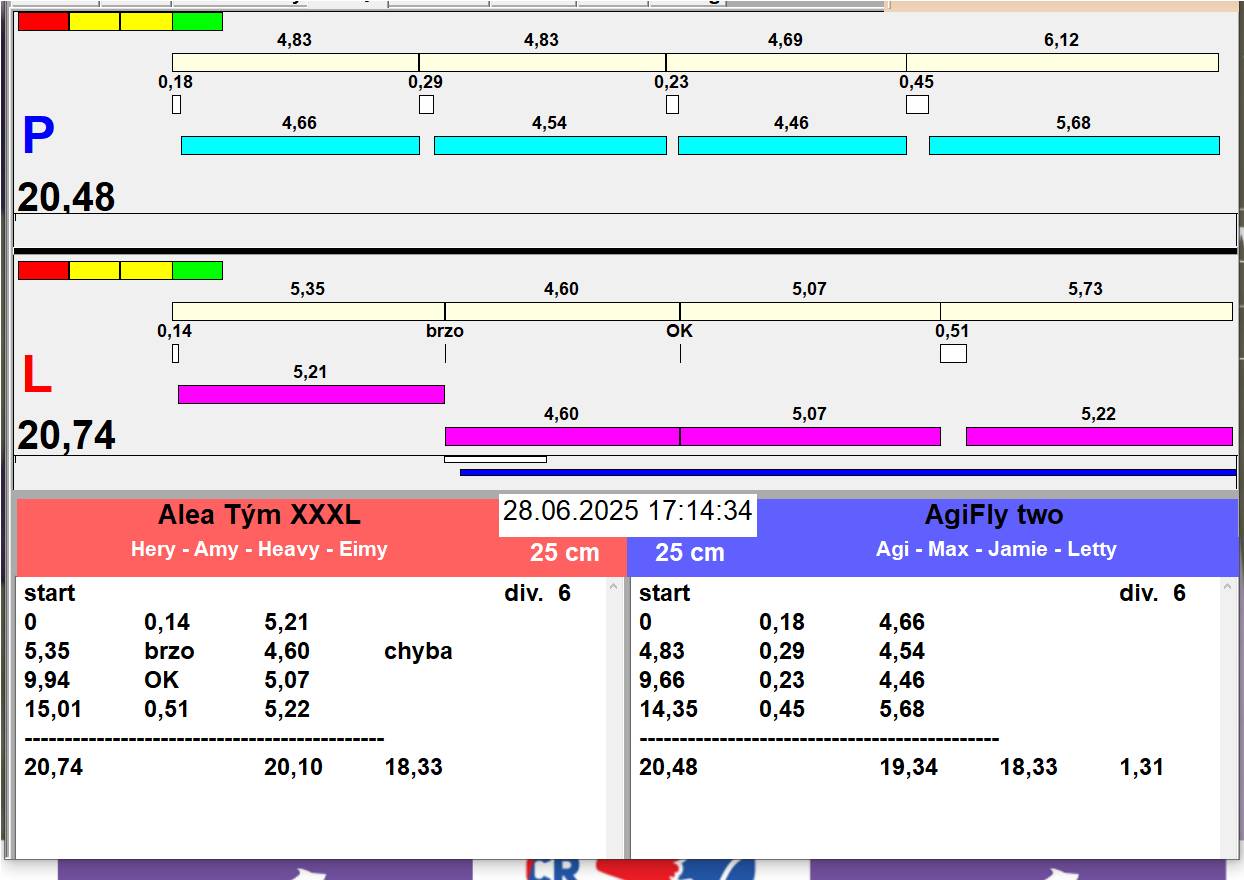
Task: Select the magenta bar labeled 4,60
Action: [562, 436]
